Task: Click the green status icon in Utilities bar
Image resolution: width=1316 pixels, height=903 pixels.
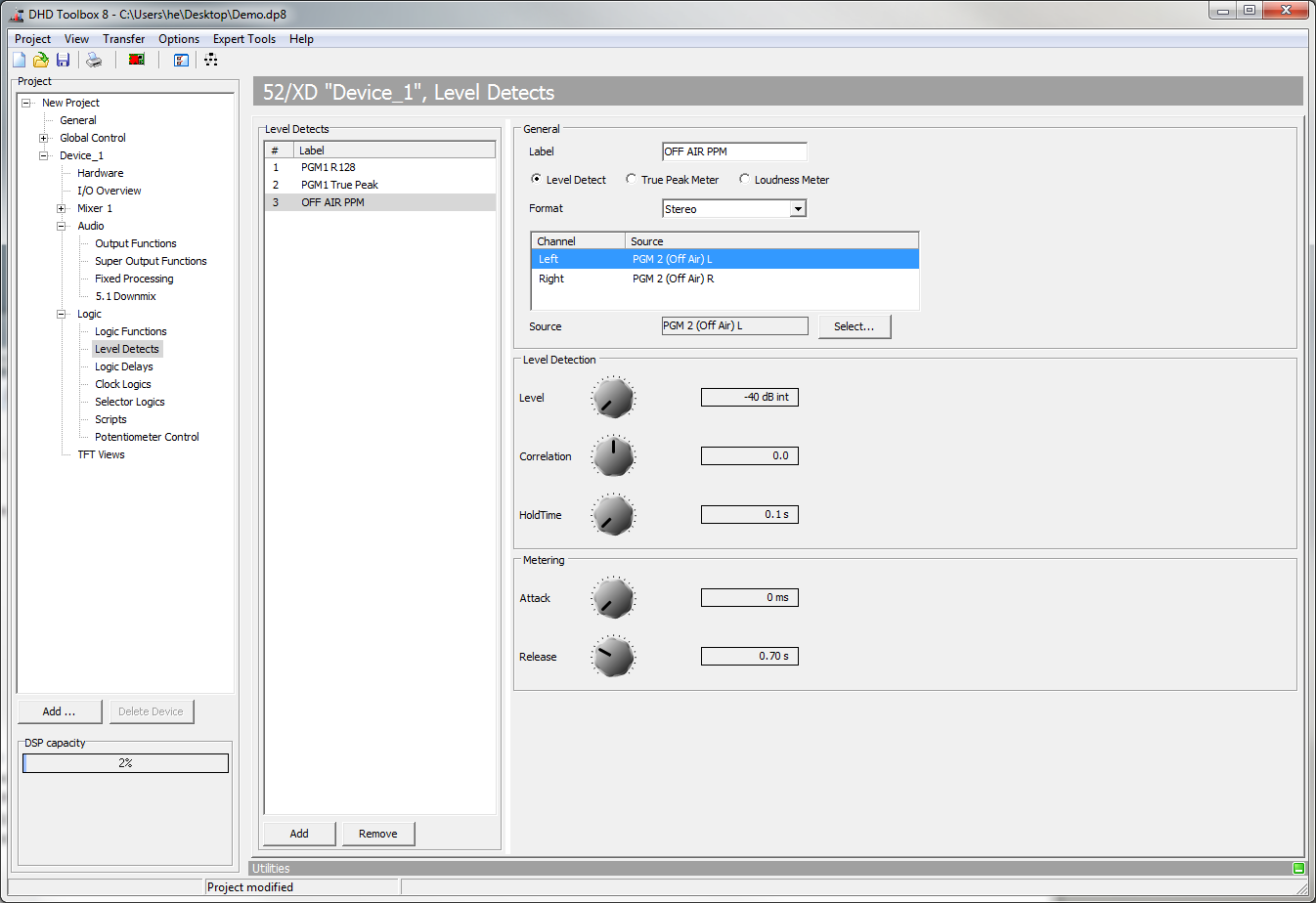Action: 1299,868
